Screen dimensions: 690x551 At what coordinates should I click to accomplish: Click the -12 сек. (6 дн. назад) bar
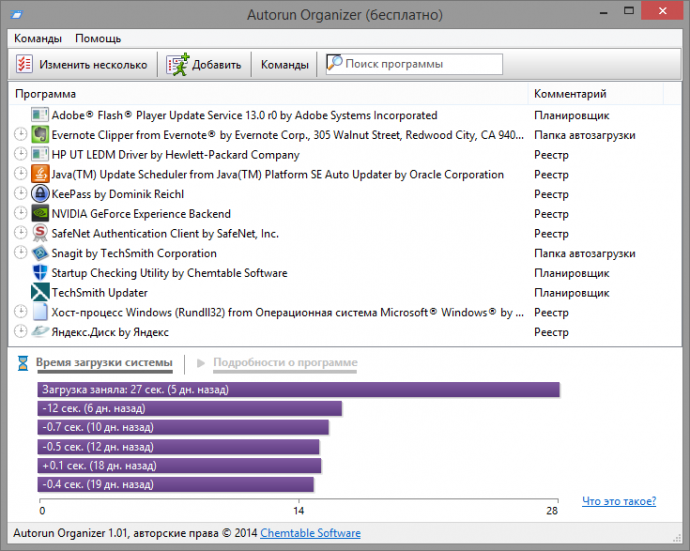click(x=190, y=408)
